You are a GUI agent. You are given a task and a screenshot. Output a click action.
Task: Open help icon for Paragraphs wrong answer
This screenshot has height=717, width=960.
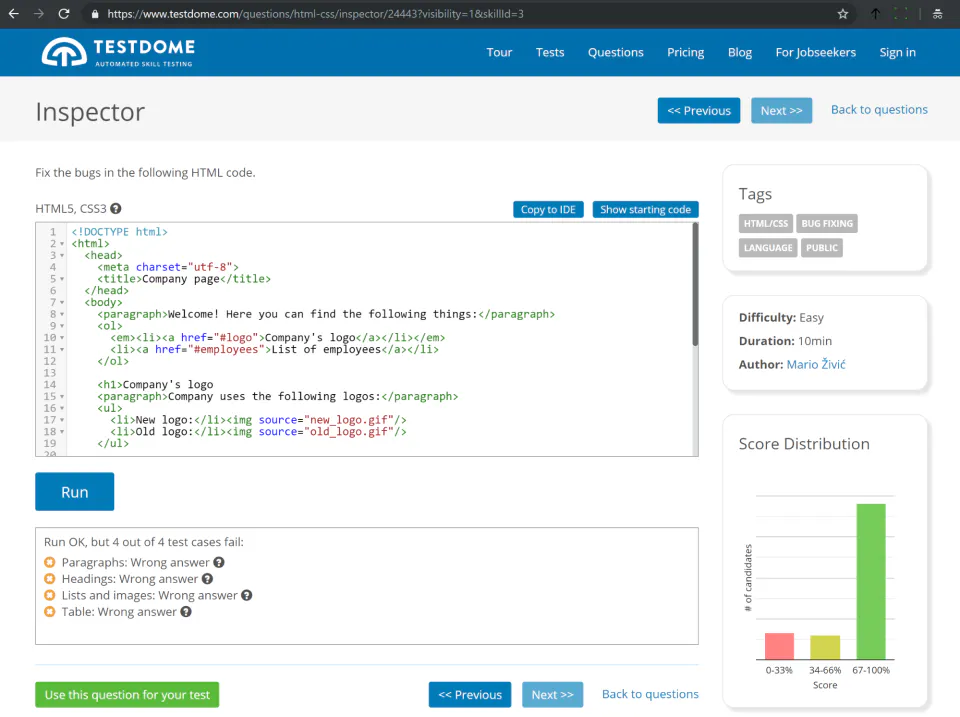(x=219, y=562)
